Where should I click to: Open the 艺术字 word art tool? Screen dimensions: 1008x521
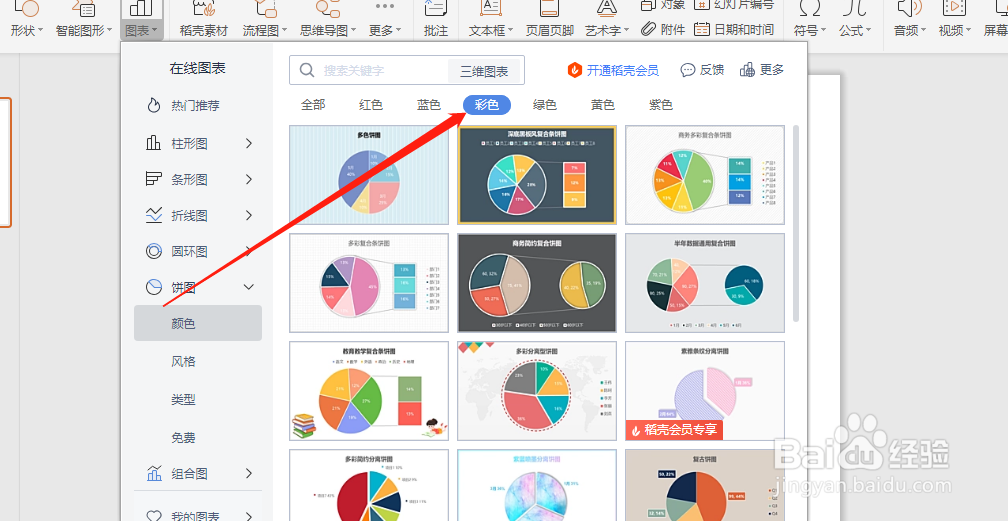click(x=607, y=19)
